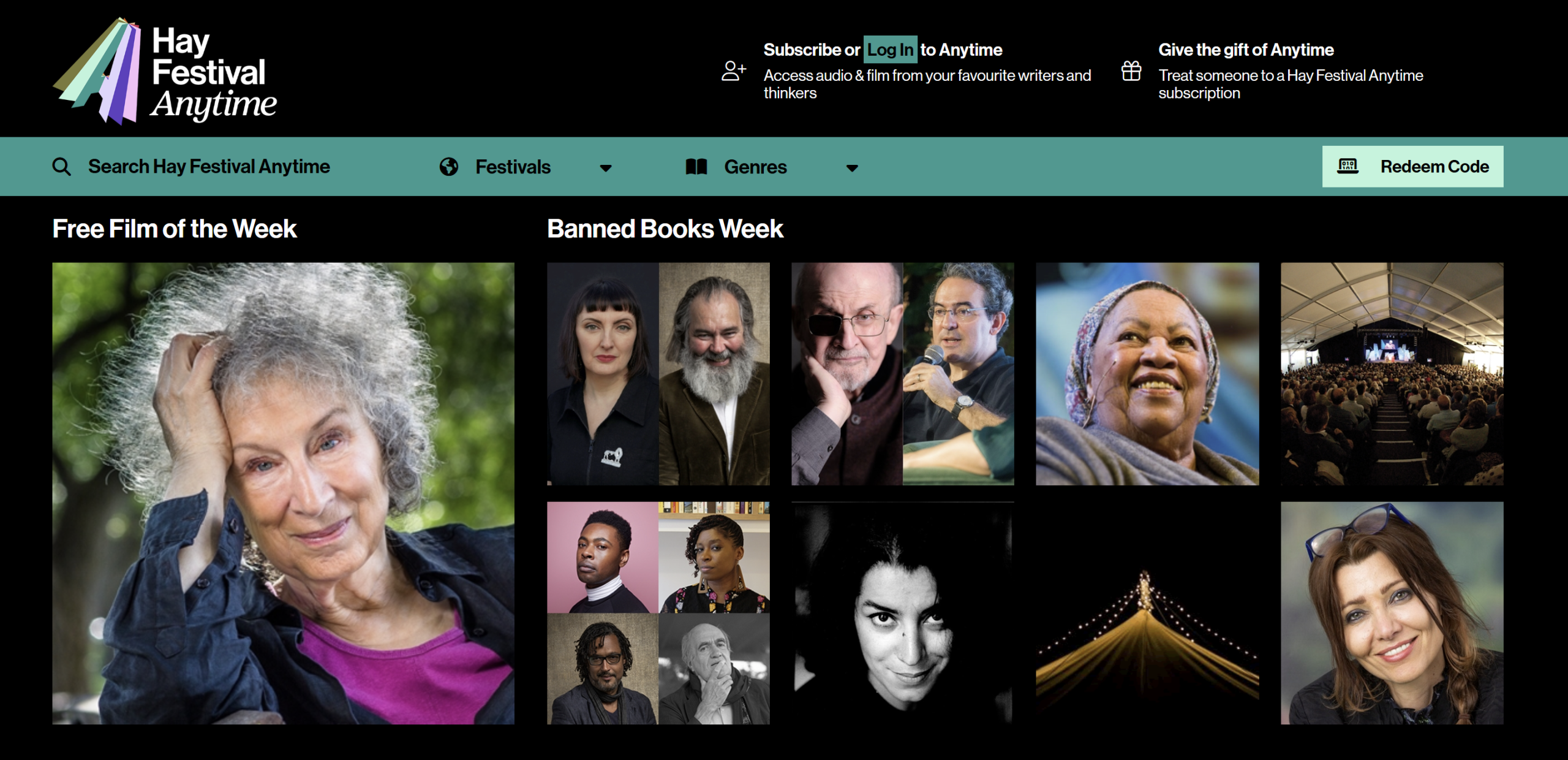The image size is (1568, 760).
Task: Open the Free Film of the Week thumbnail
Action: coord(283,493)
